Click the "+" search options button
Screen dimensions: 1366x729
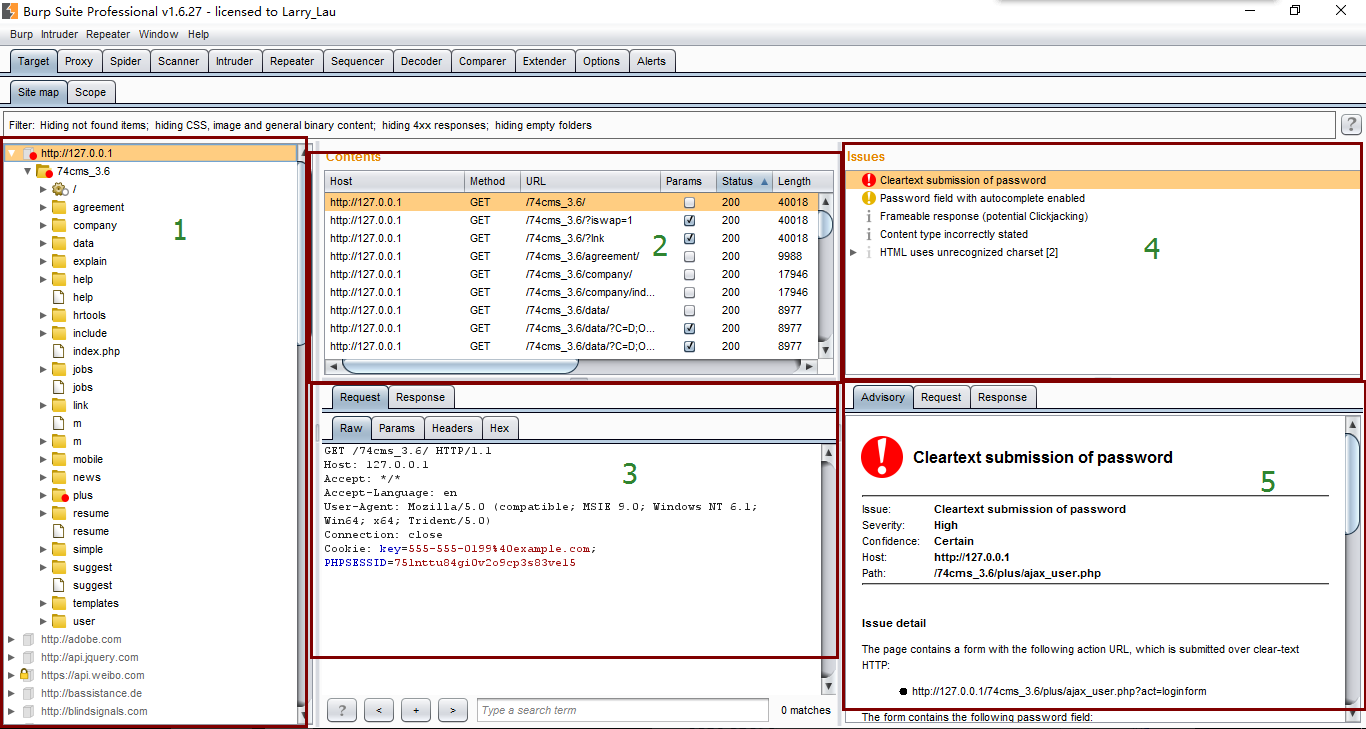[416, 710]
